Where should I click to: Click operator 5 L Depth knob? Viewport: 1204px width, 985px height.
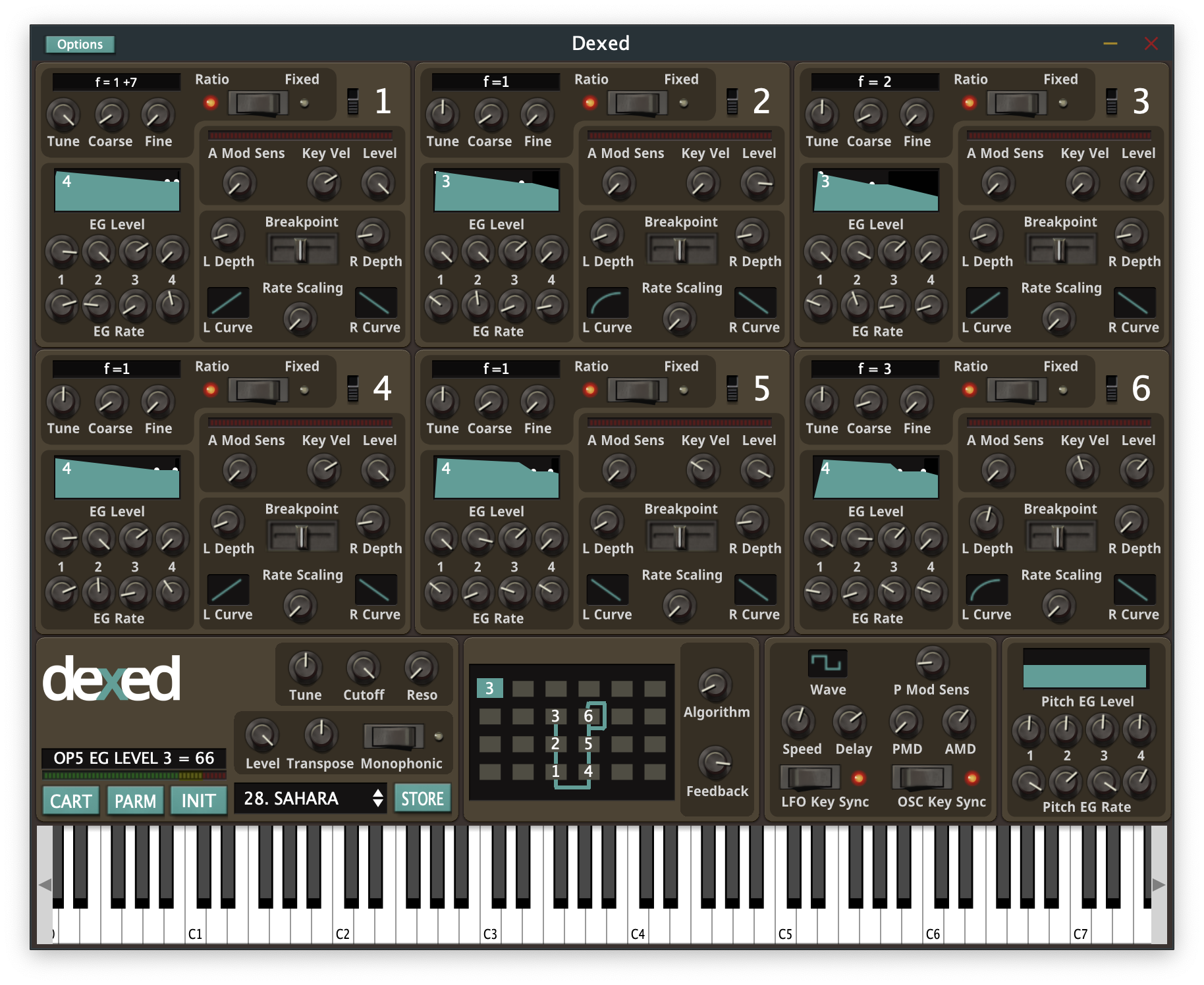[607, 521]
